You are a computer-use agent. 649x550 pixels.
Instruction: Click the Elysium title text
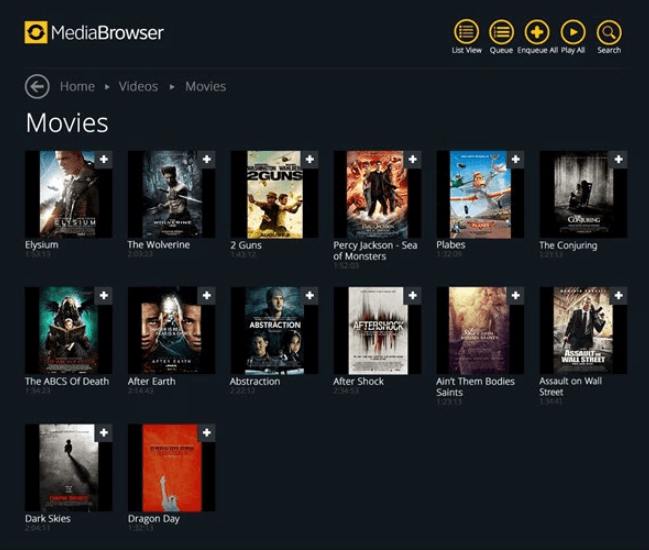coord(41,245)
